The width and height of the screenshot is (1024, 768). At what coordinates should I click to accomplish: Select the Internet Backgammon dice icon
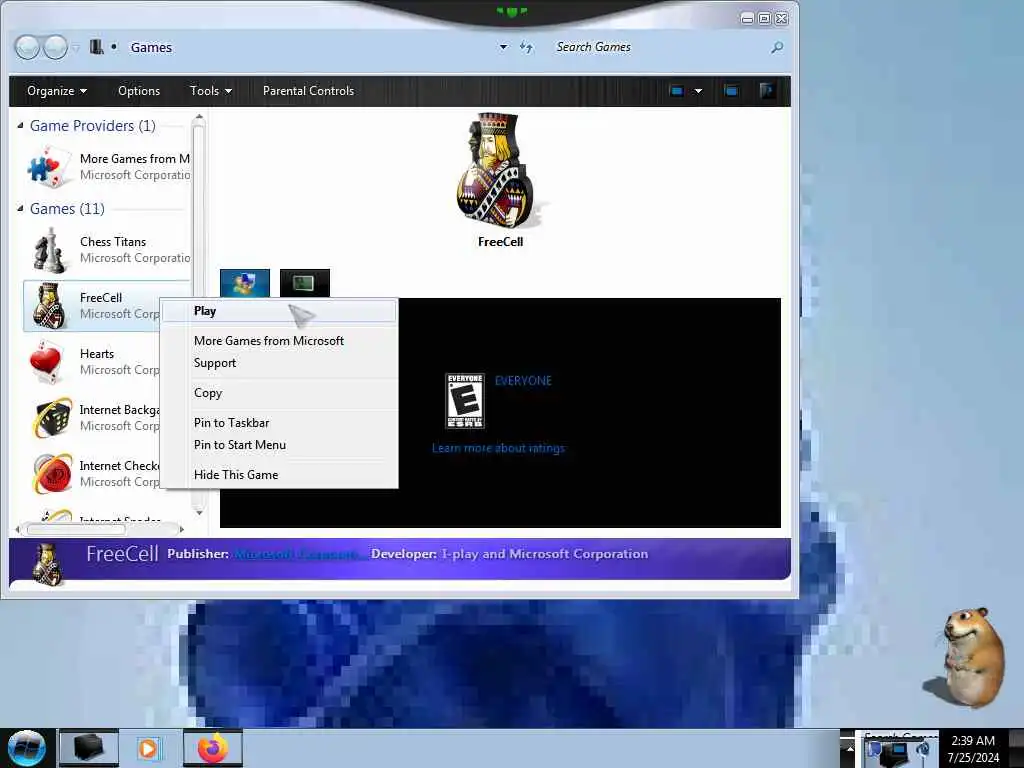coord(52,417)
